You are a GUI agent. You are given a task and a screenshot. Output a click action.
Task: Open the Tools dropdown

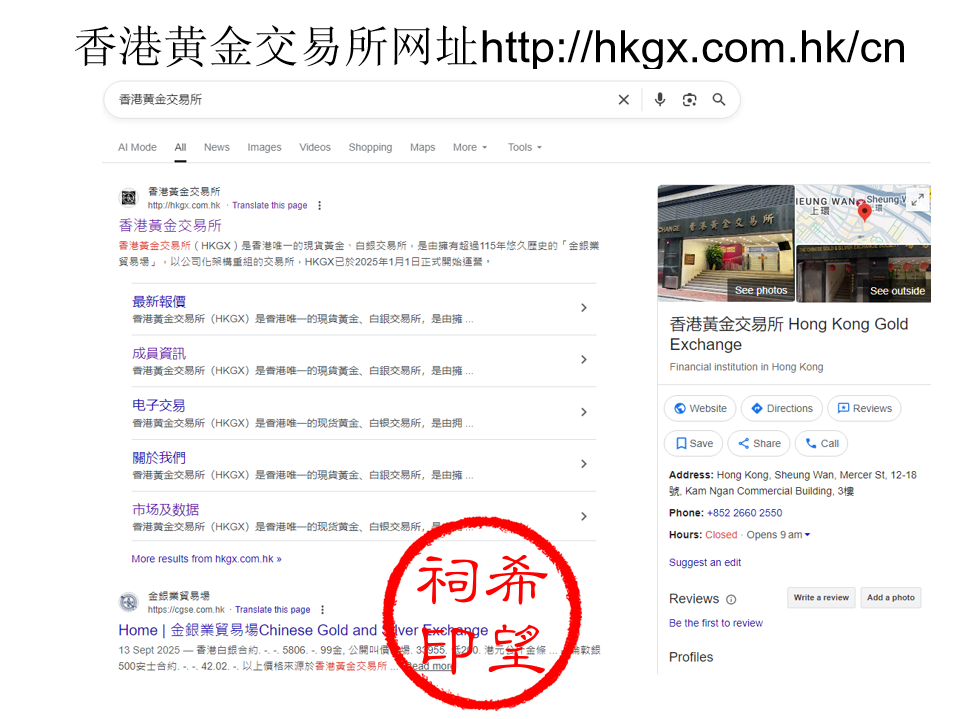[x=524, y=147]
